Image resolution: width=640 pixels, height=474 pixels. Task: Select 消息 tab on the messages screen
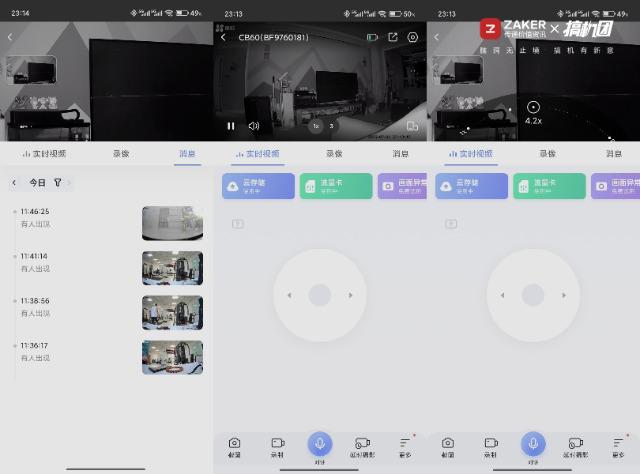[x=187, y=154]
